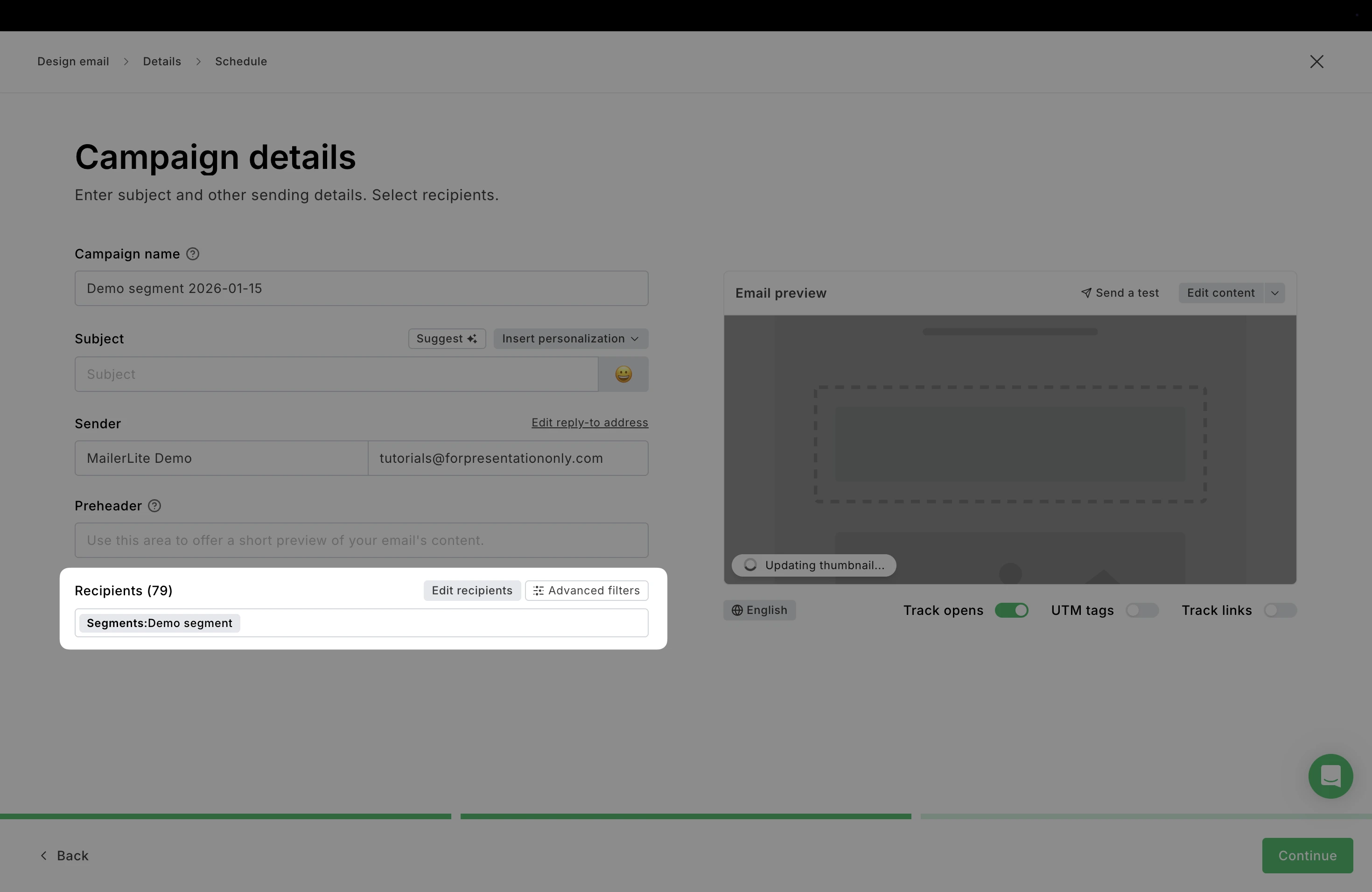Viewport: 1372px width, 892px height.
Task: Click into the Subject input field
Action: 336,375
